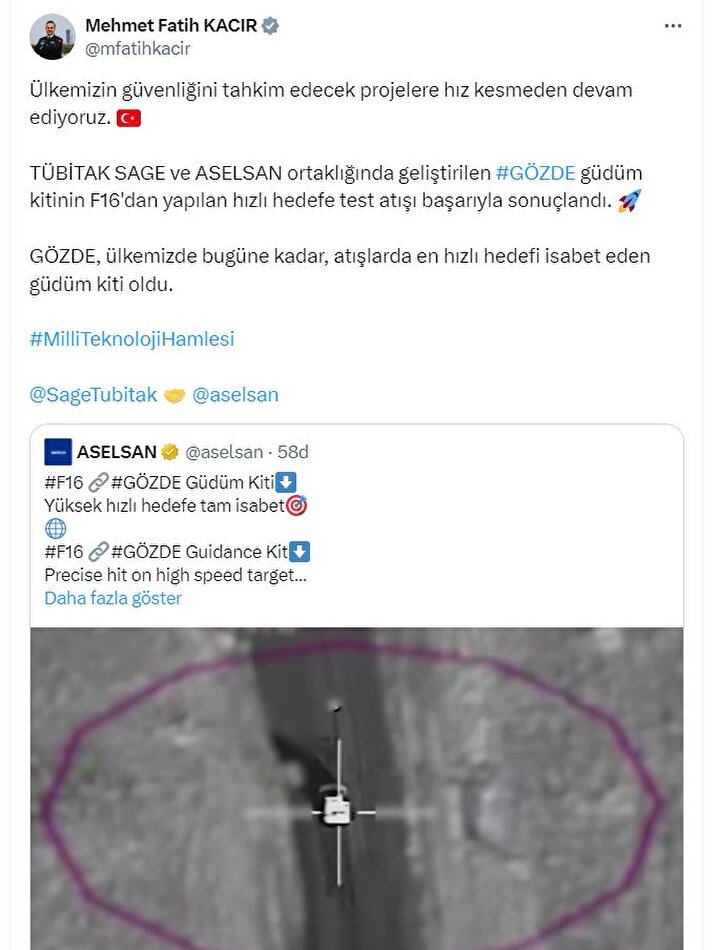Screen dimensions: 720x950
Task: Open the quoted tweet's 58d timestamp
Action: [293, 452]
